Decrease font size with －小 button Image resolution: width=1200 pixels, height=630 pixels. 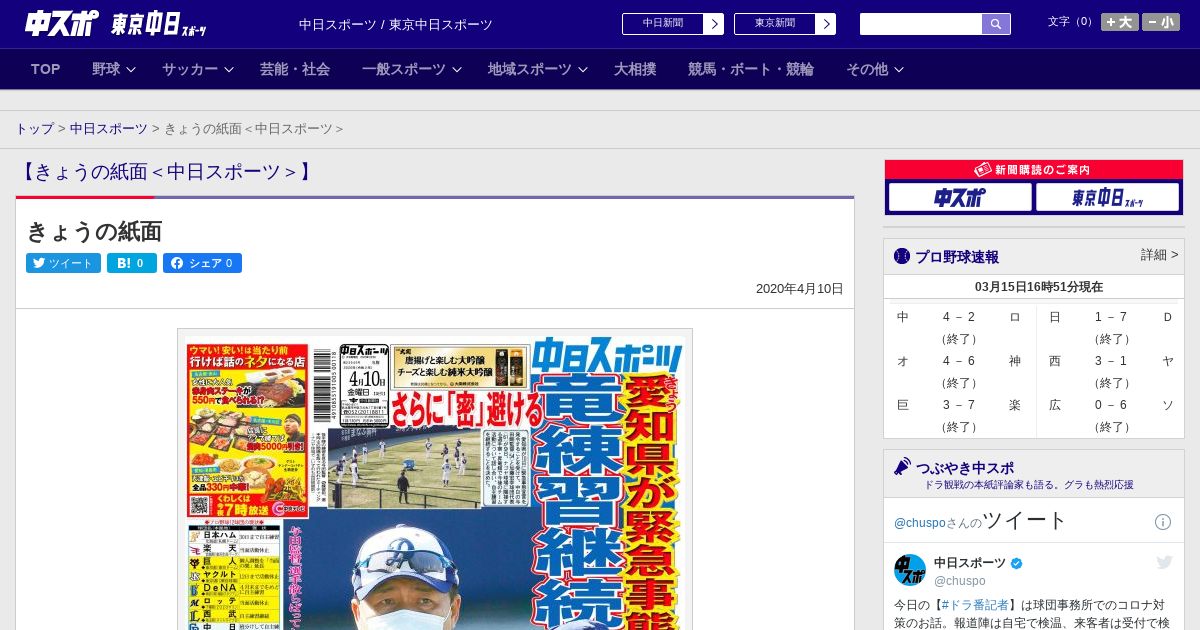tap(1161, 22)
